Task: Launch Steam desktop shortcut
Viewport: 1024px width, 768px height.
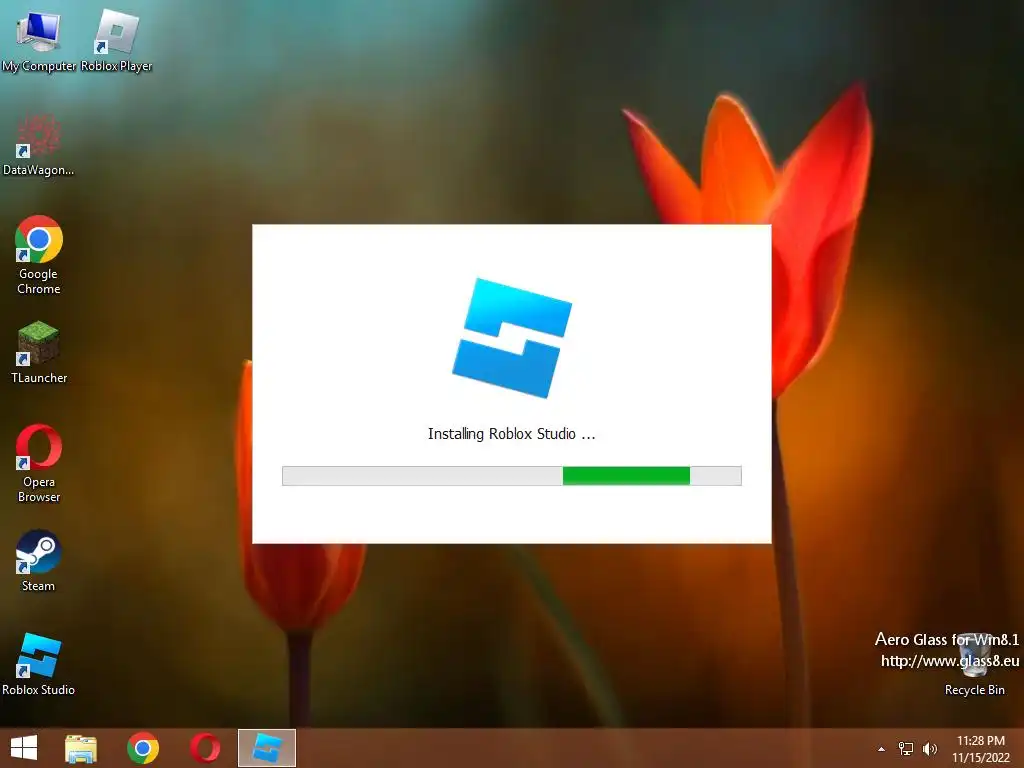Action: coord(39,560)
